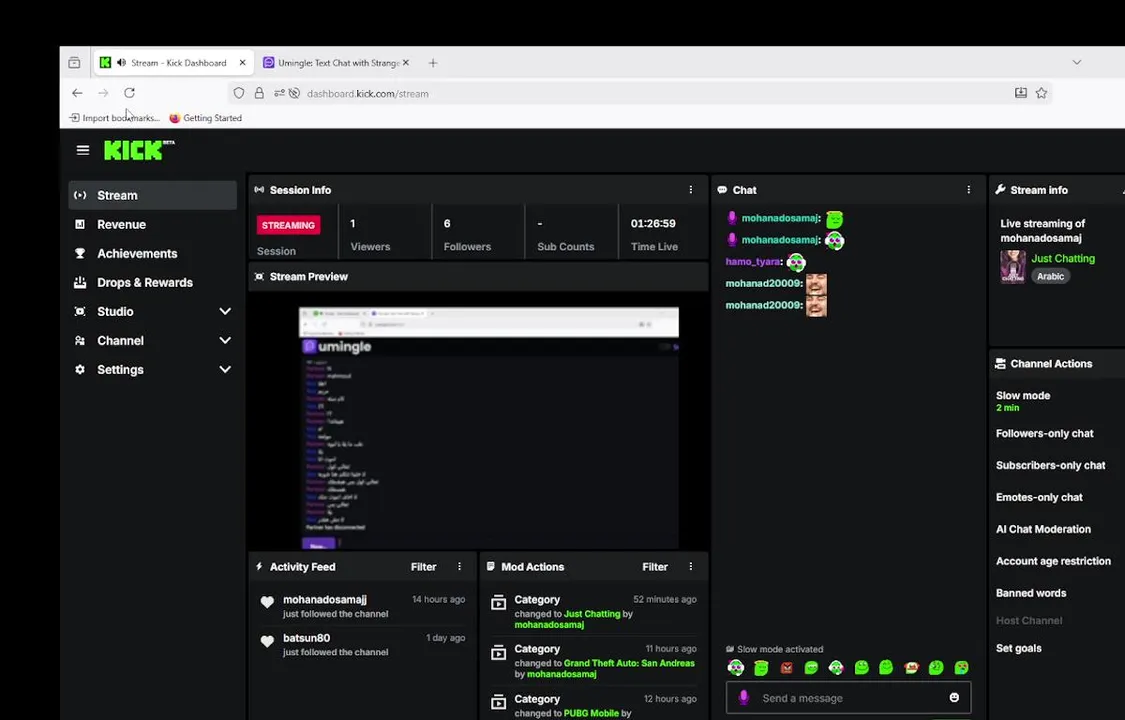Viewport: 1125px width, 720px height.
Task: Click the permissions icon in address bar
Action: 279,93
